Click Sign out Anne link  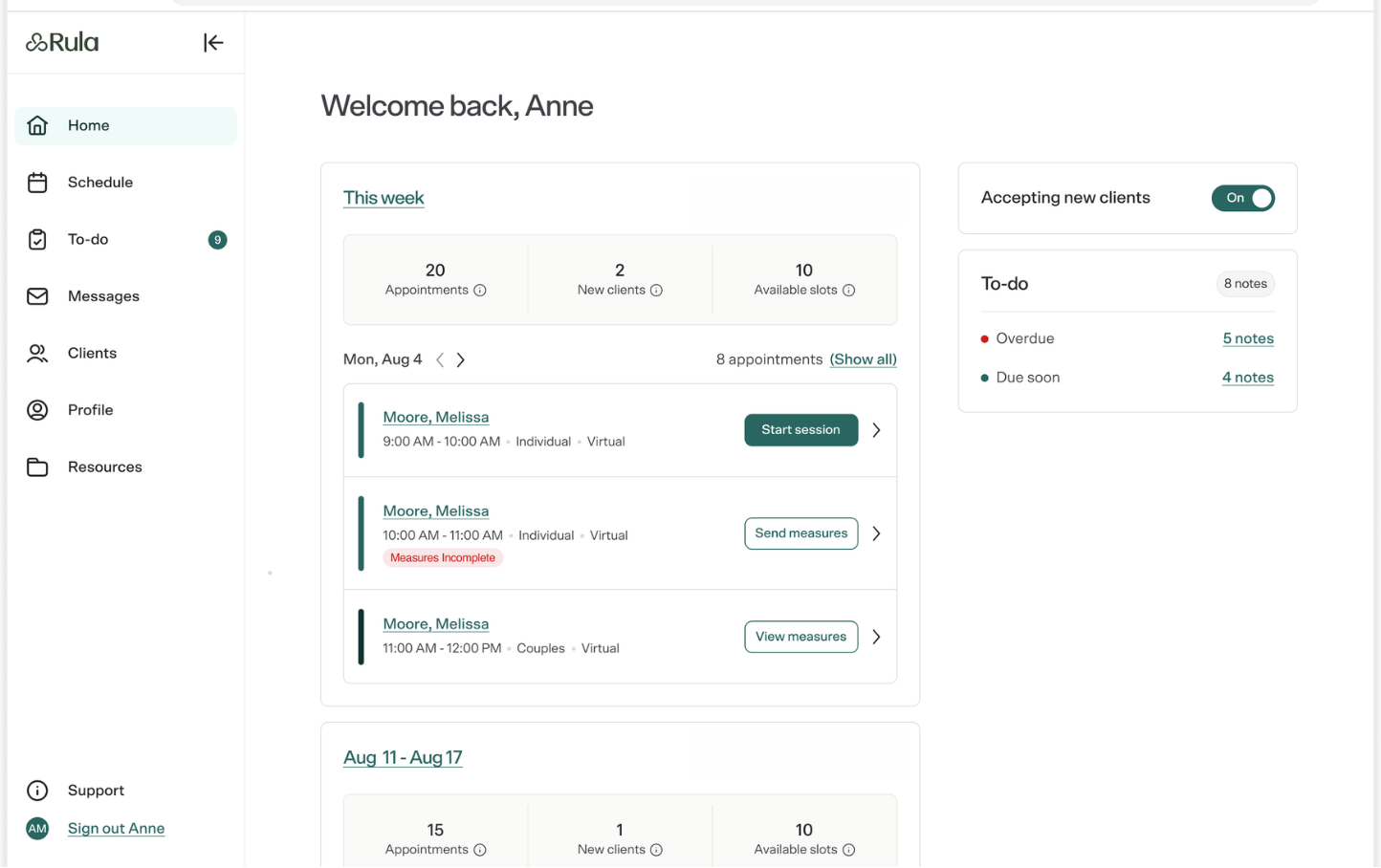point(116,829)
